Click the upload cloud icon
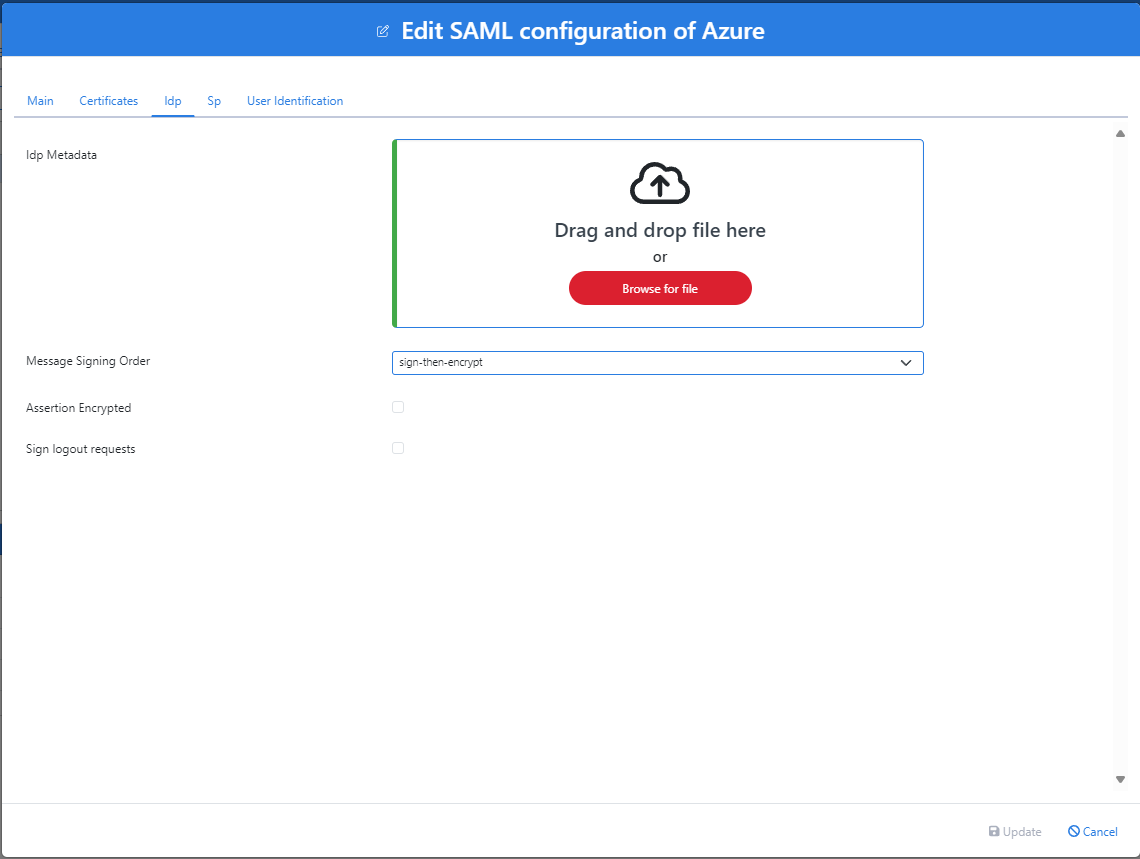 click(x=660, y=183)
